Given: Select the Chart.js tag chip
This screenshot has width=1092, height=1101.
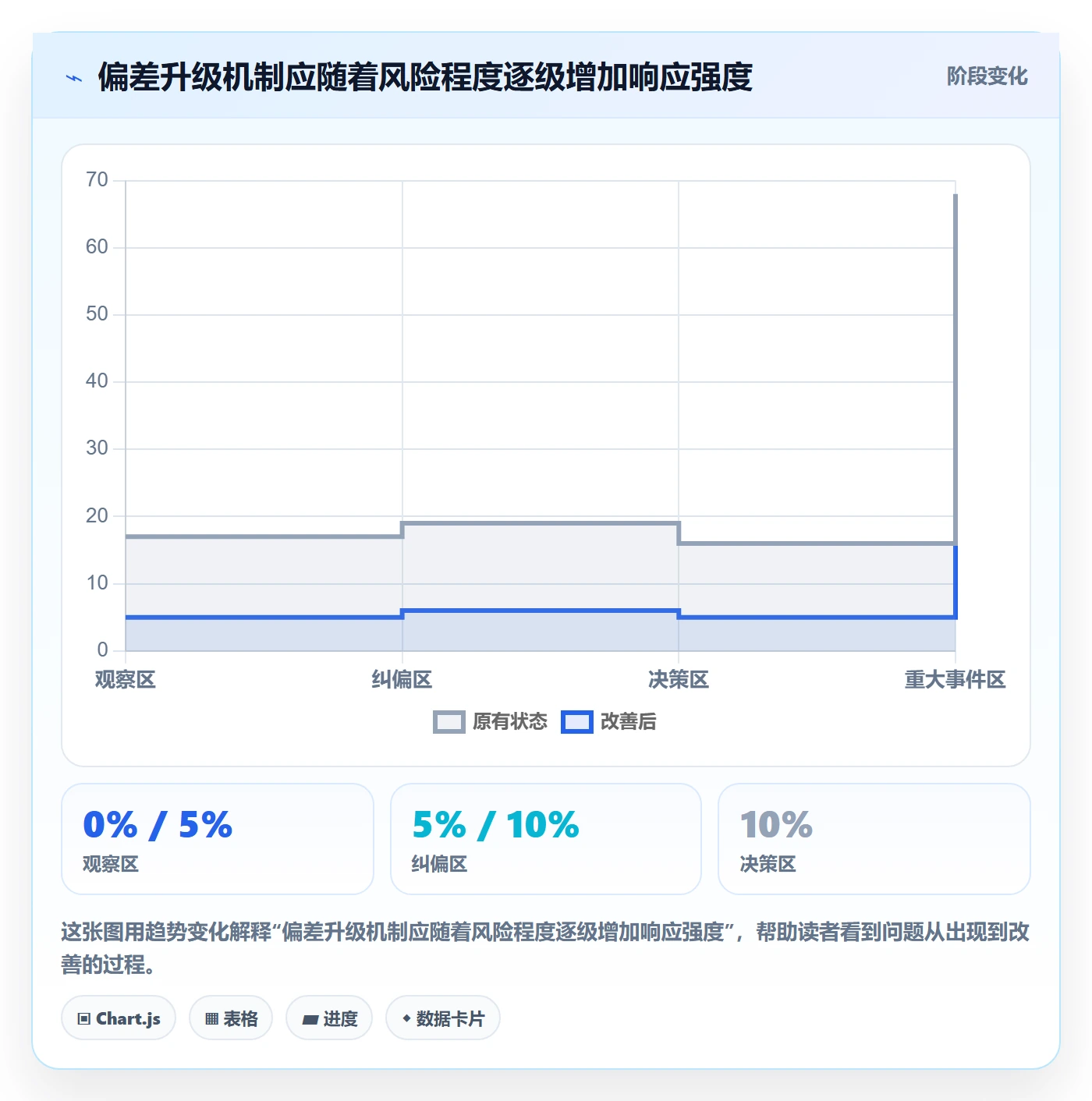Looking at the screenshot, I should (x=119, y=1018).
